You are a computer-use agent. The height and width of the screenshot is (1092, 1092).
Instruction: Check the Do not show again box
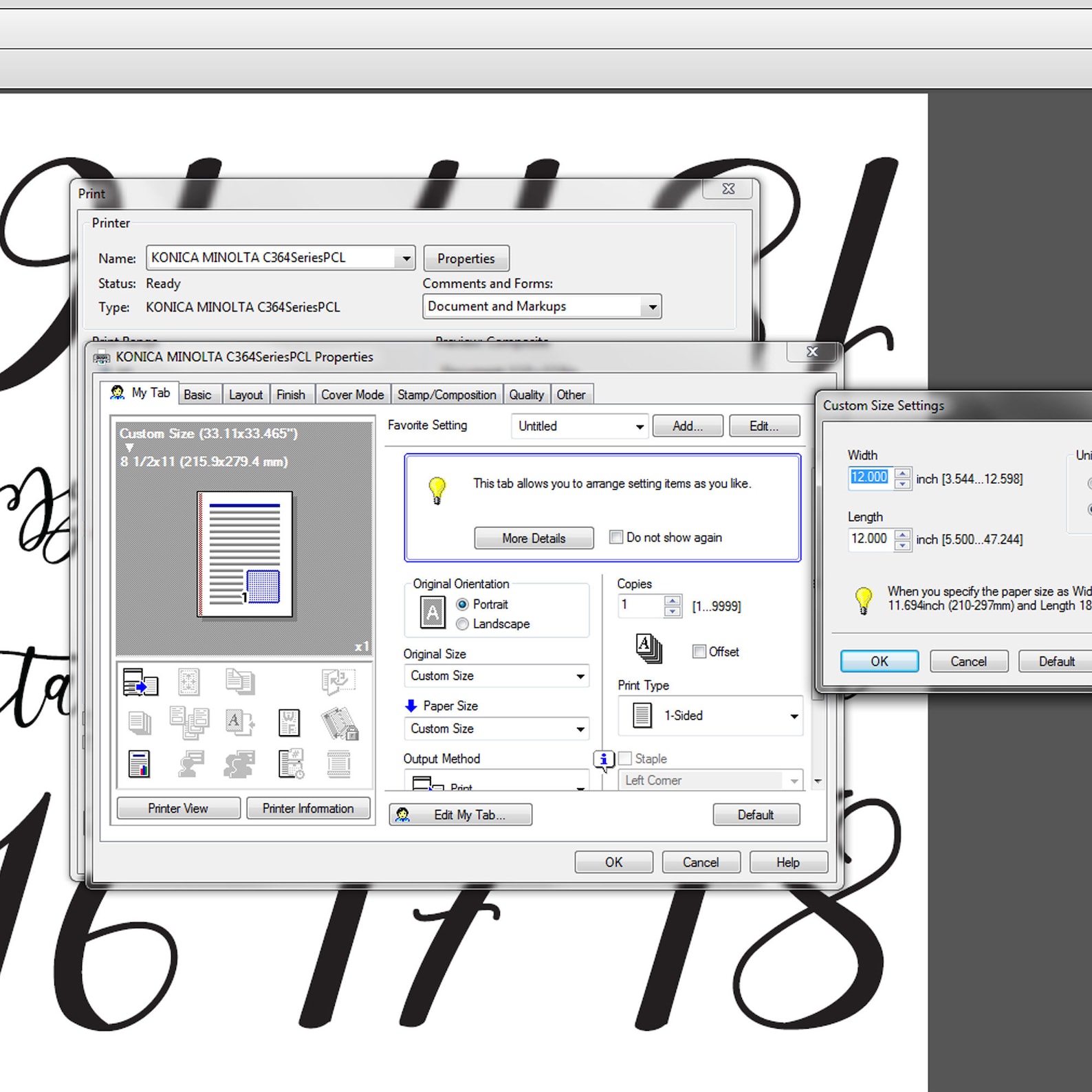(616, 537)
